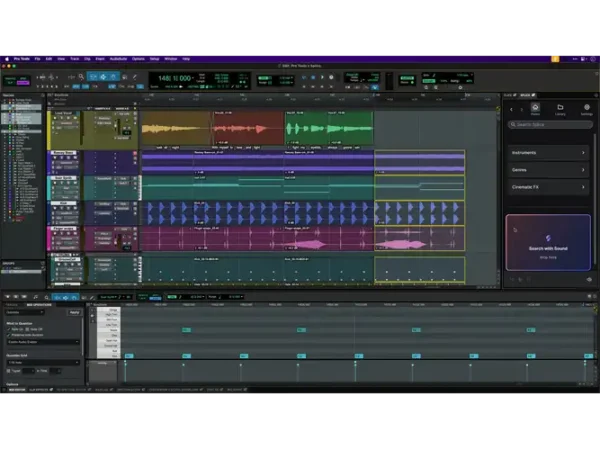The height and width of the screenshot is (450, 600).
Task: Click the notes icon in MIDI editor toolbar
Action: 36,297
